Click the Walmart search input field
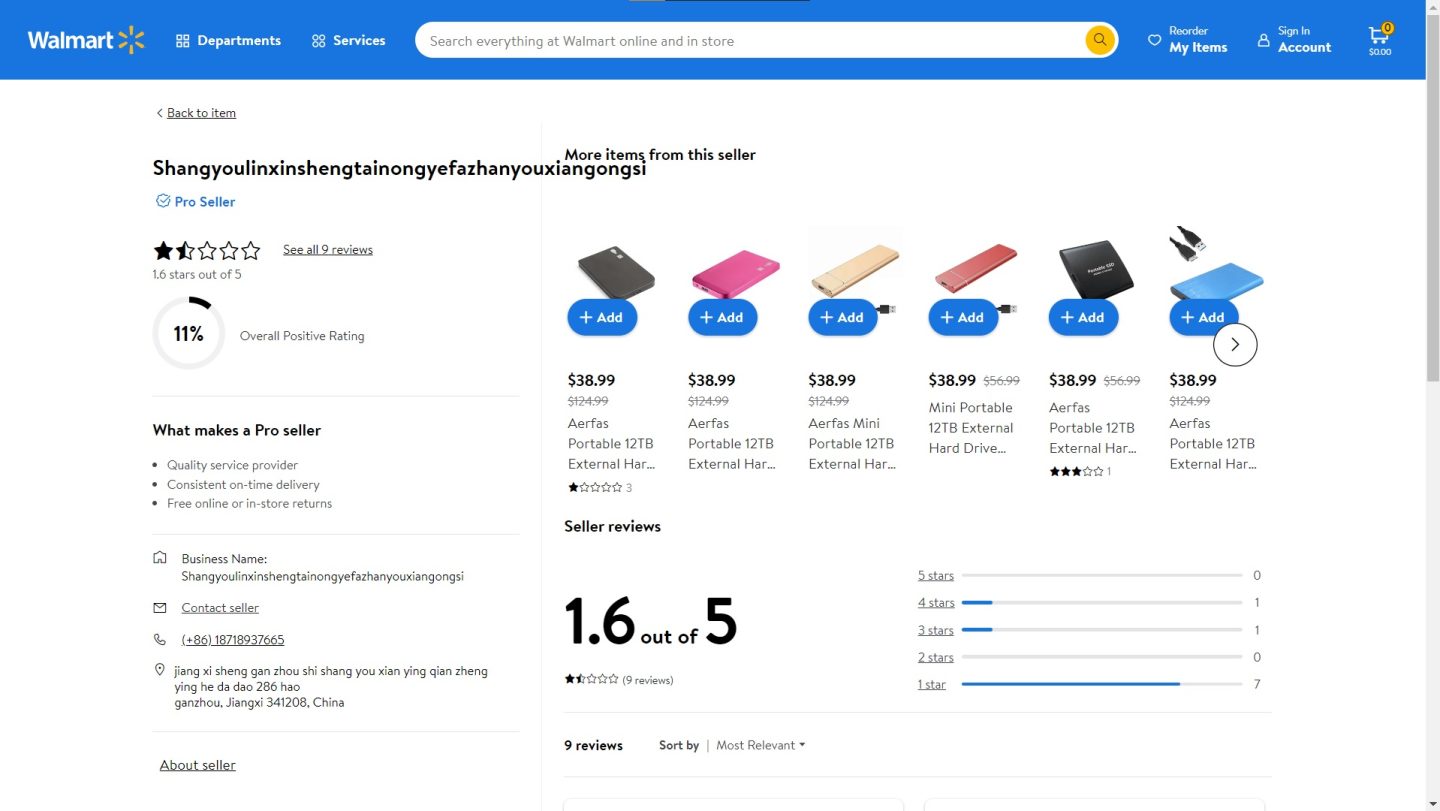1440x811 pixels. click(750, 41)
